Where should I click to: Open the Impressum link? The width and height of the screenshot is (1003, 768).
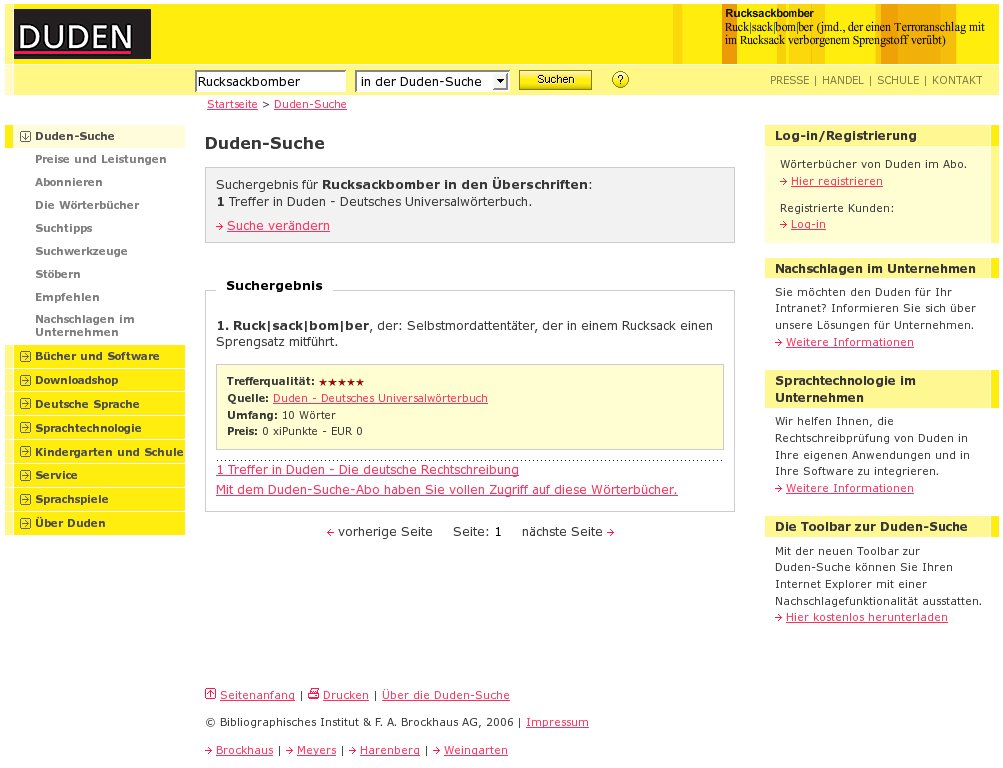pos(557,722)
